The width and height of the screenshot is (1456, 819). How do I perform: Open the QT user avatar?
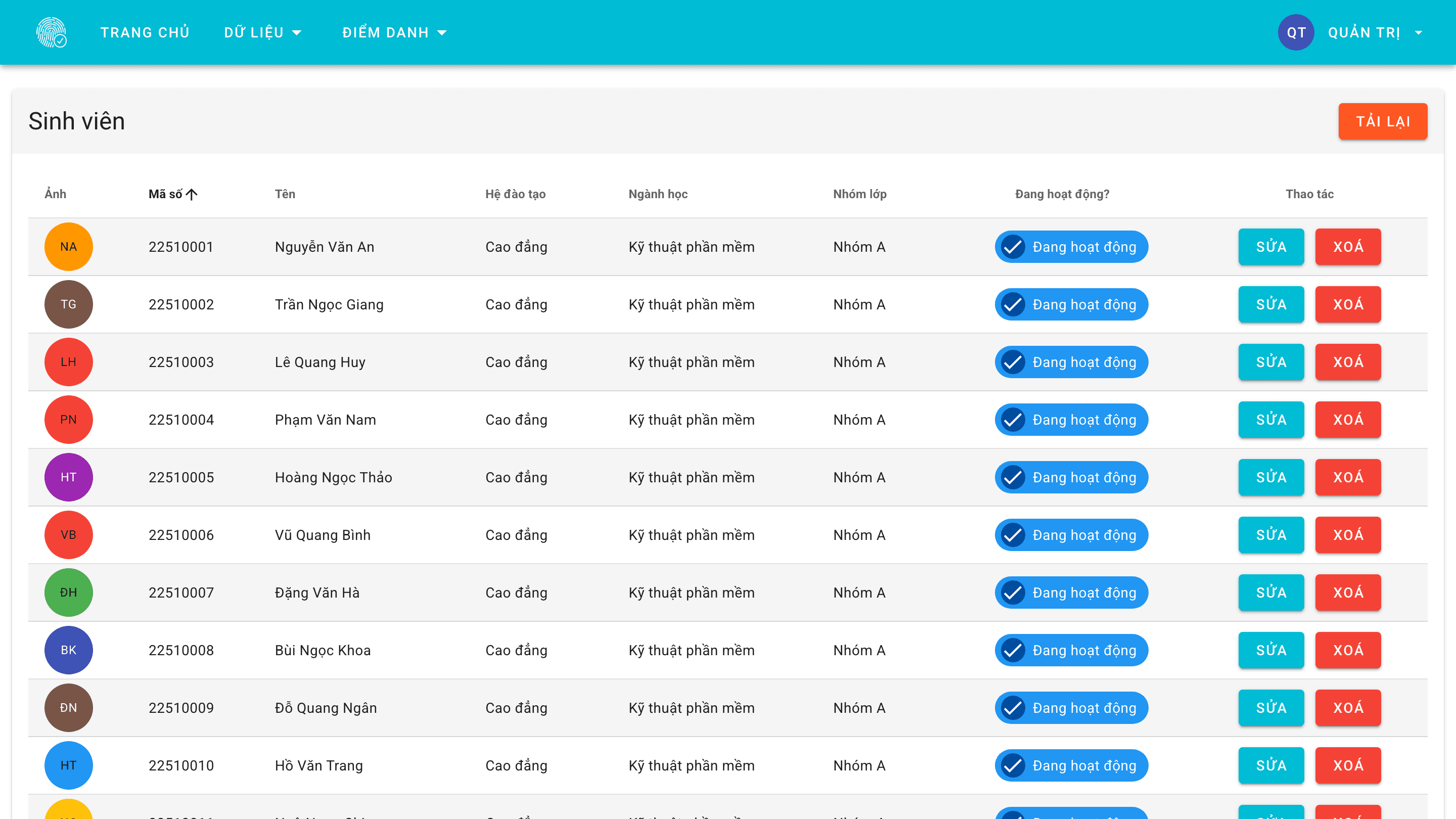tap(1295, 32)
